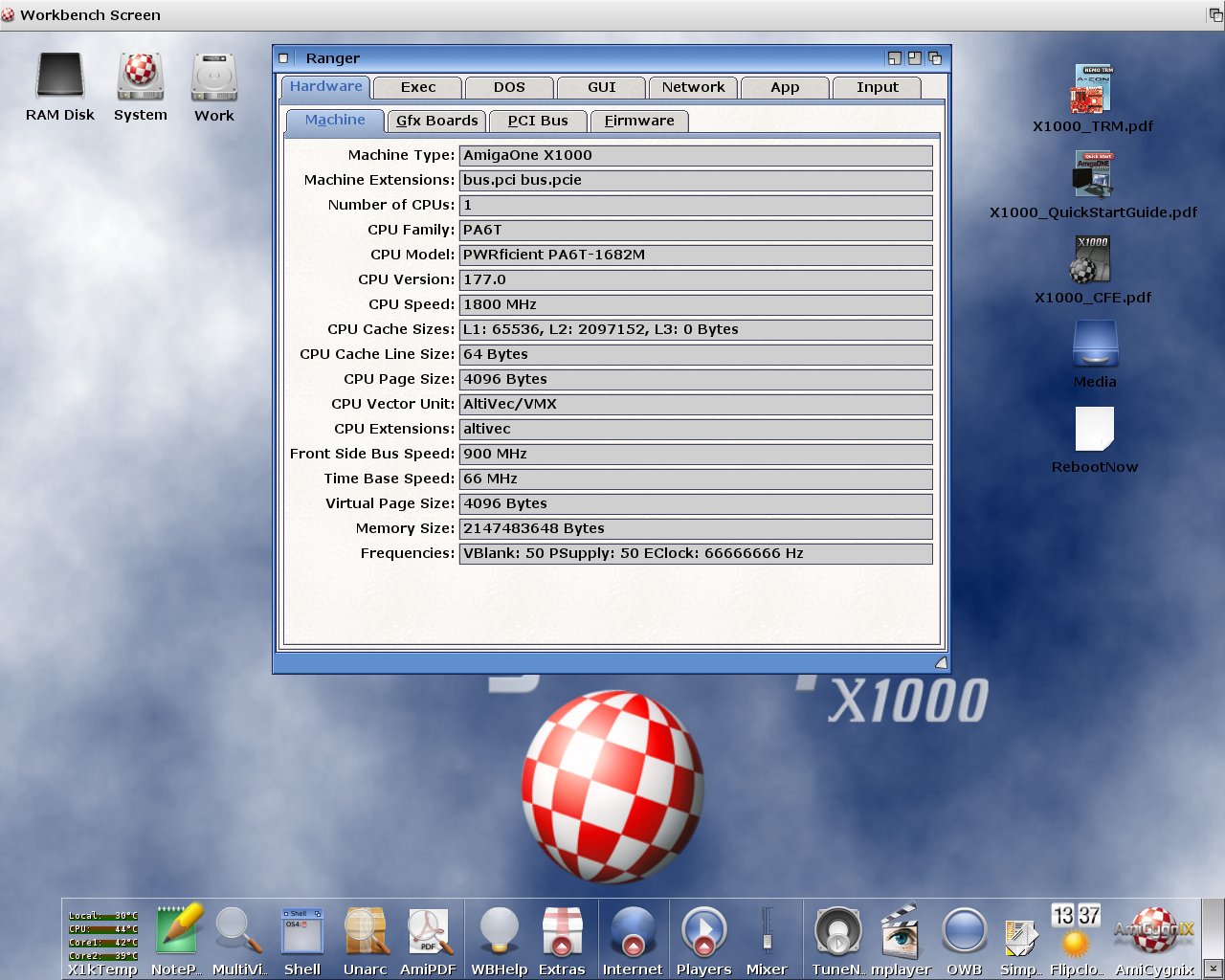Open X1000_TRM.pdf desktop icon
Viewport: 1225px width, 980px height.
point(1093,89)
